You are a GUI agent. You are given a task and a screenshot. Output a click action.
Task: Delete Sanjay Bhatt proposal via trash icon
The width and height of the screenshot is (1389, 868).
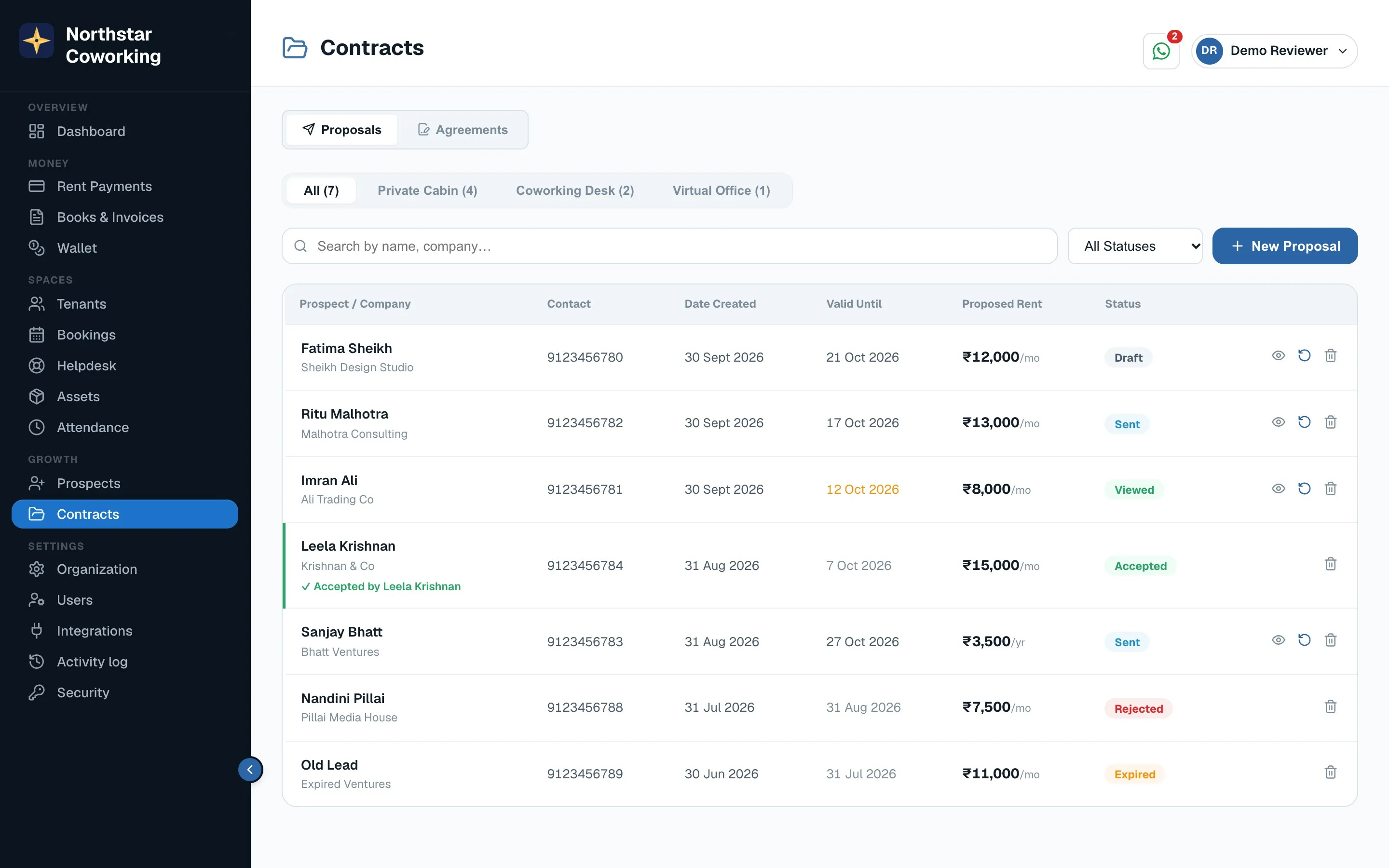pos(1331,641)
